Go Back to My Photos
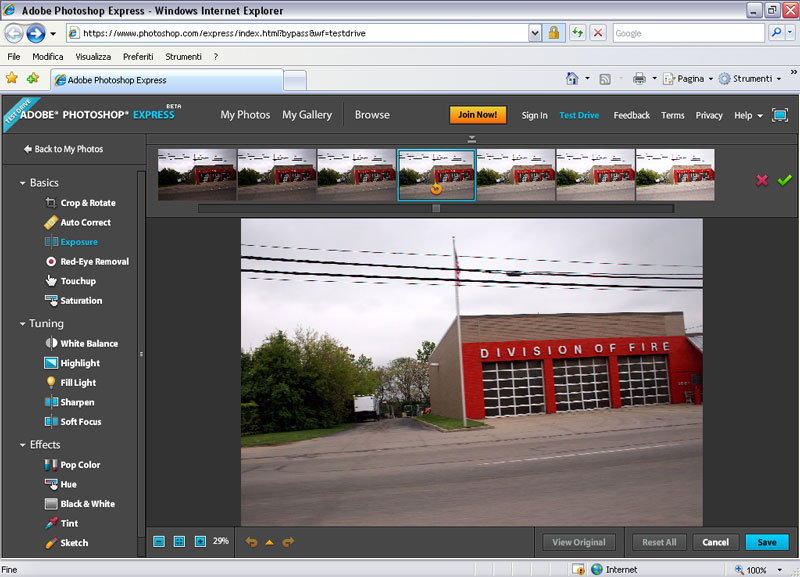 pyautogui.click(x=63, y=149)
